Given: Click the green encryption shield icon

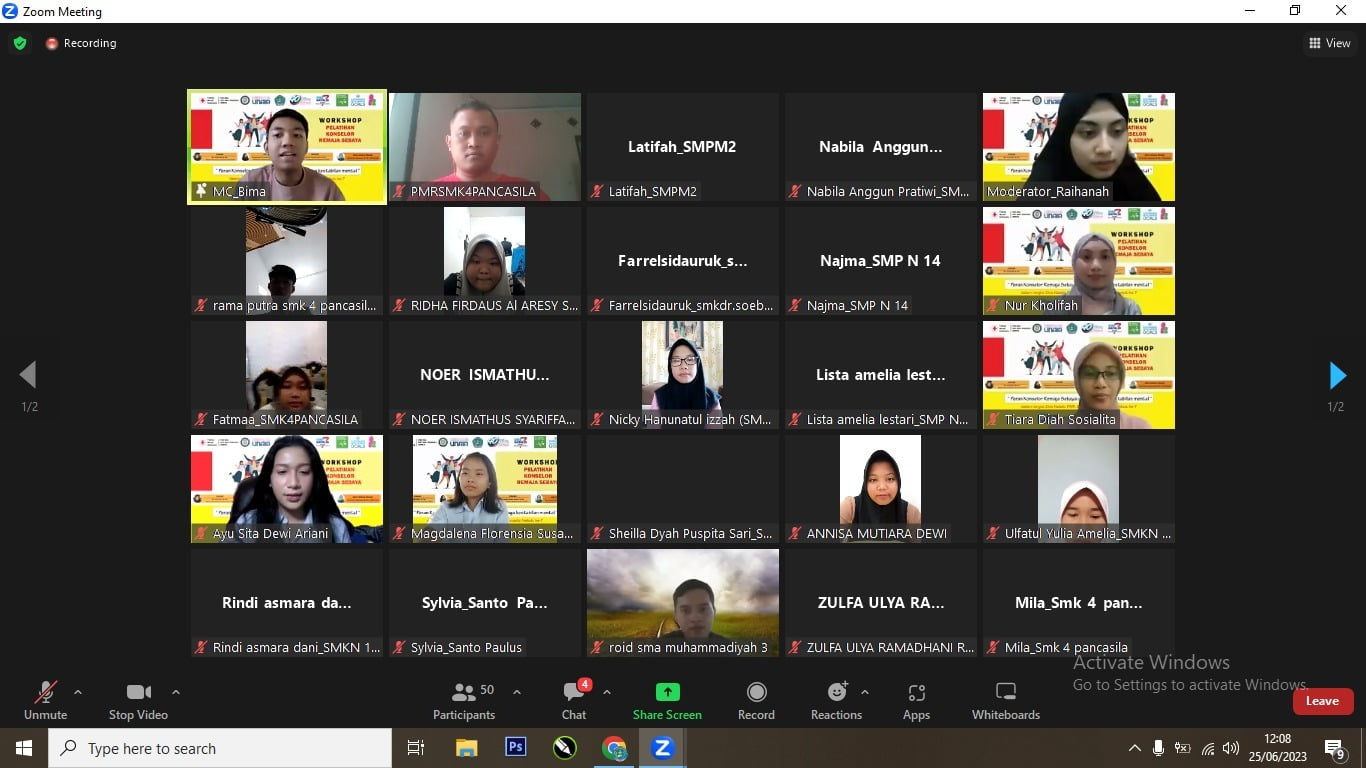Looking at the screenshot, I should point(20,43).
